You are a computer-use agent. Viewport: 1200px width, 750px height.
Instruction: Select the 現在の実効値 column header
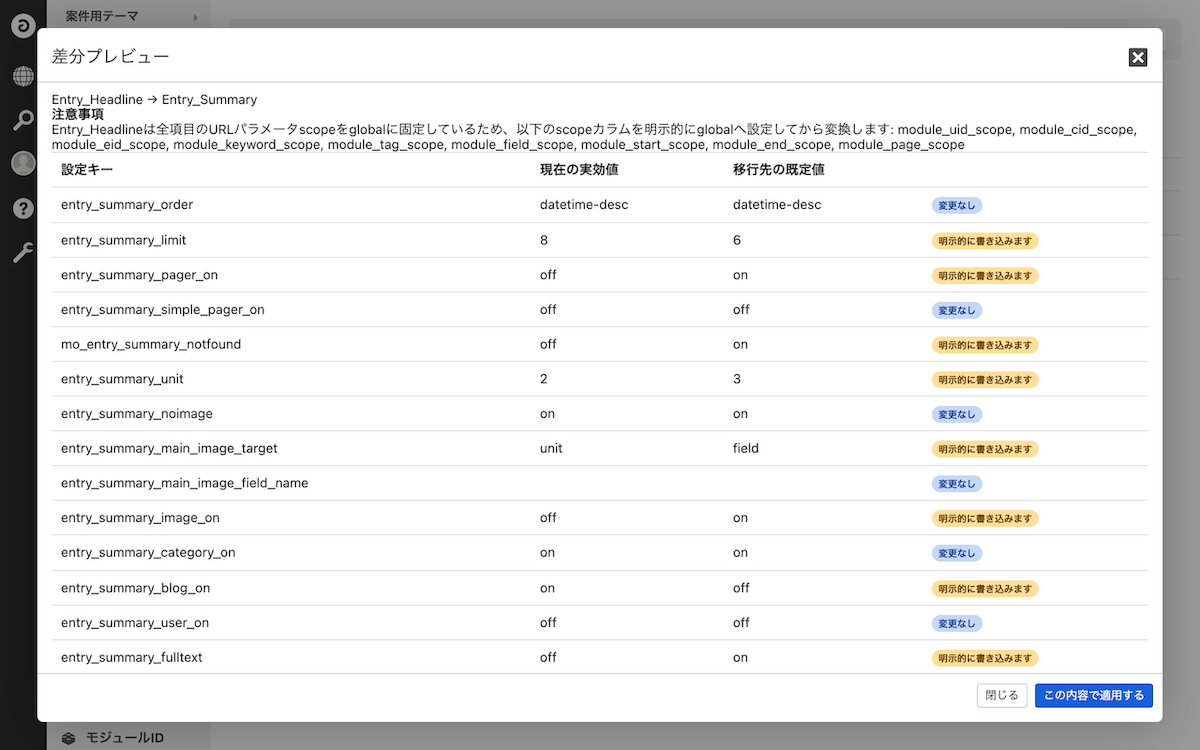[579, 170]
